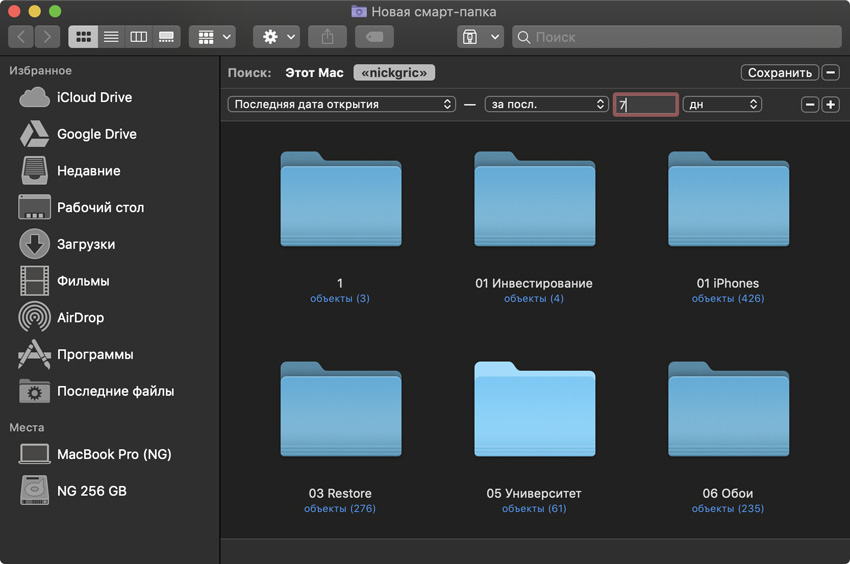Screen dimensions: 850x564
Task: Open the "Последняя дата открытия" criteria dropdown
Action: [342, 104]
